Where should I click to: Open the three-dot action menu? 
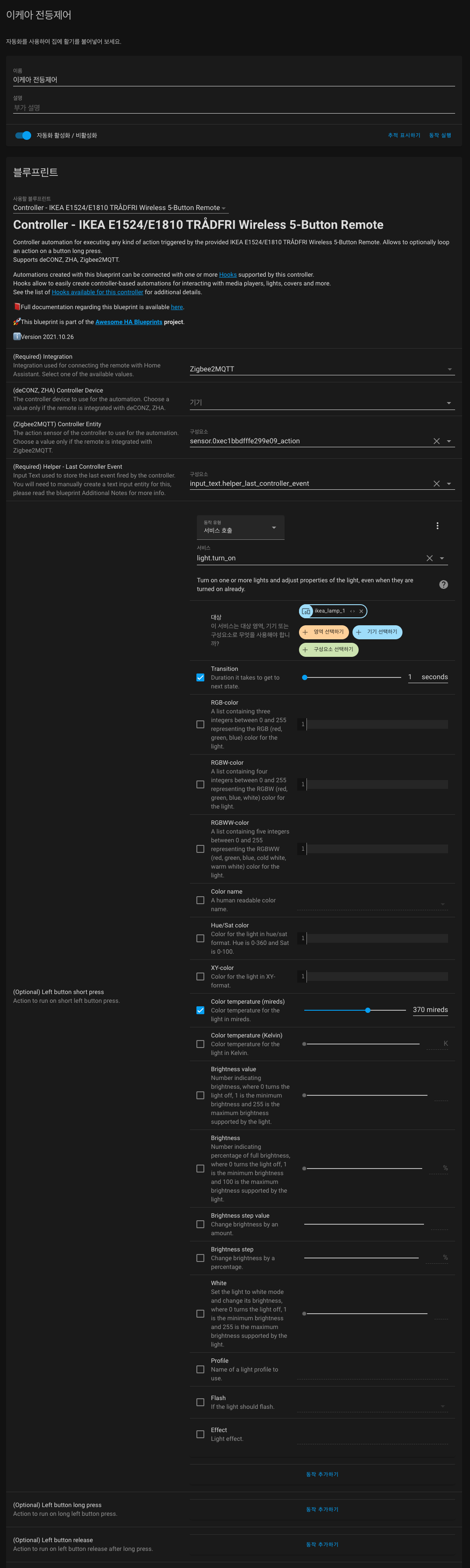pyautogui.click(x=437, y=526)
